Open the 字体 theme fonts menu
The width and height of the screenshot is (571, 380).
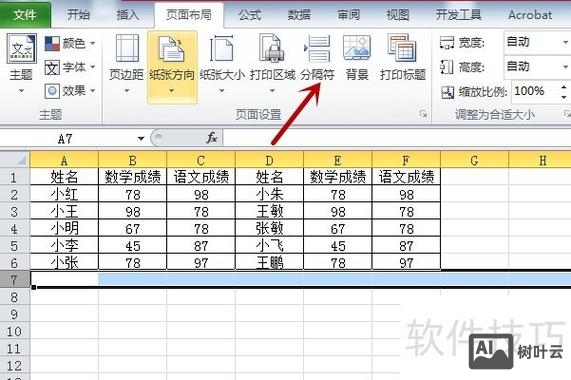click(70, 67)
